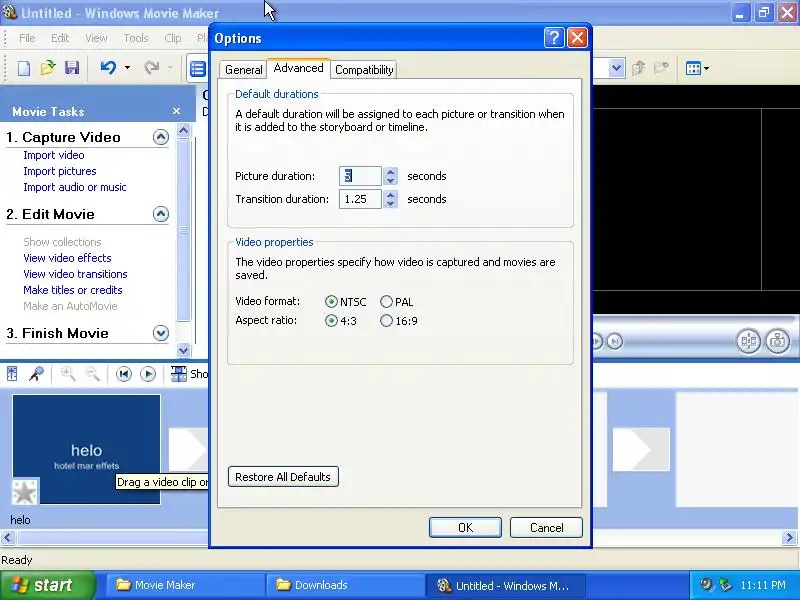Open the collections combo box dropdown arrow
The width and height of the screenshot is (800, 600).
point(616,68)
